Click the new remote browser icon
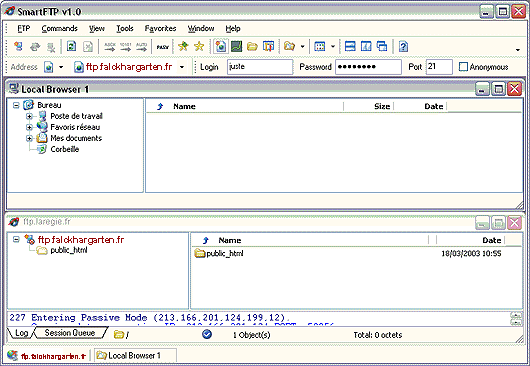The height and width of the screenshot is (366, 530). coord(220,46)
